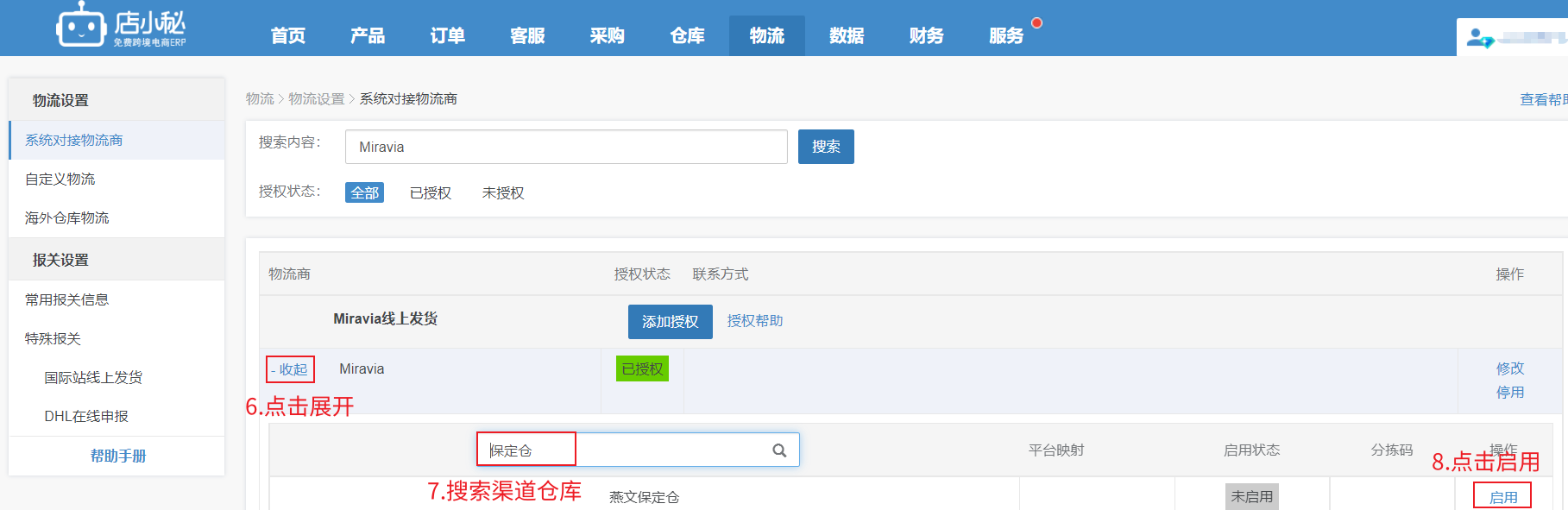This screenshot has width=1568, height=510.
Task: Click the 燕文保定仓 warehouse name
Action: (x=645, y=497)
